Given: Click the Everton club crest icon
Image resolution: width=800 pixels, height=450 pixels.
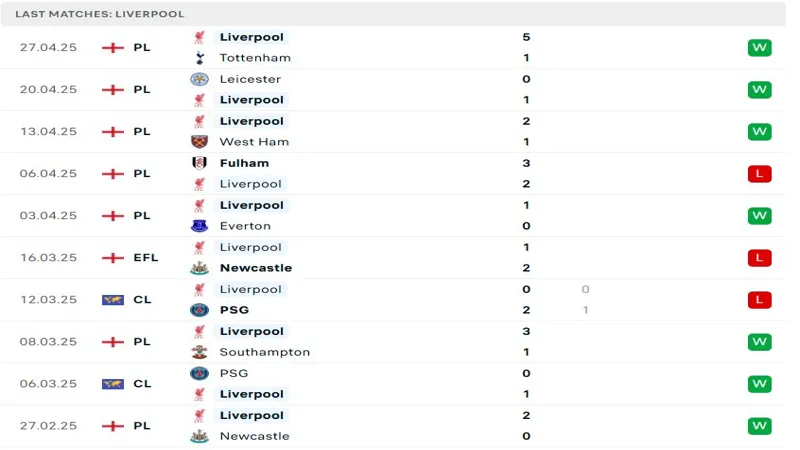Looking at the screenshot, I should coord(199,226).
